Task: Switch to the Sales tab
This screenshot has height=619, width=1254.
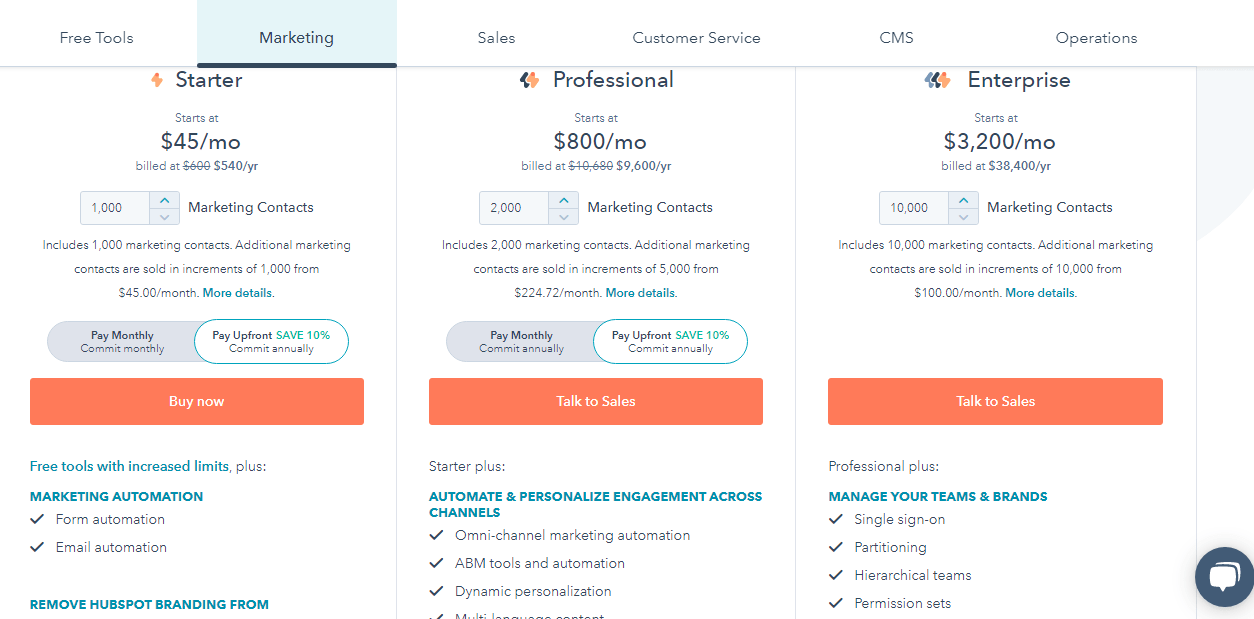Action: (496, 38)
